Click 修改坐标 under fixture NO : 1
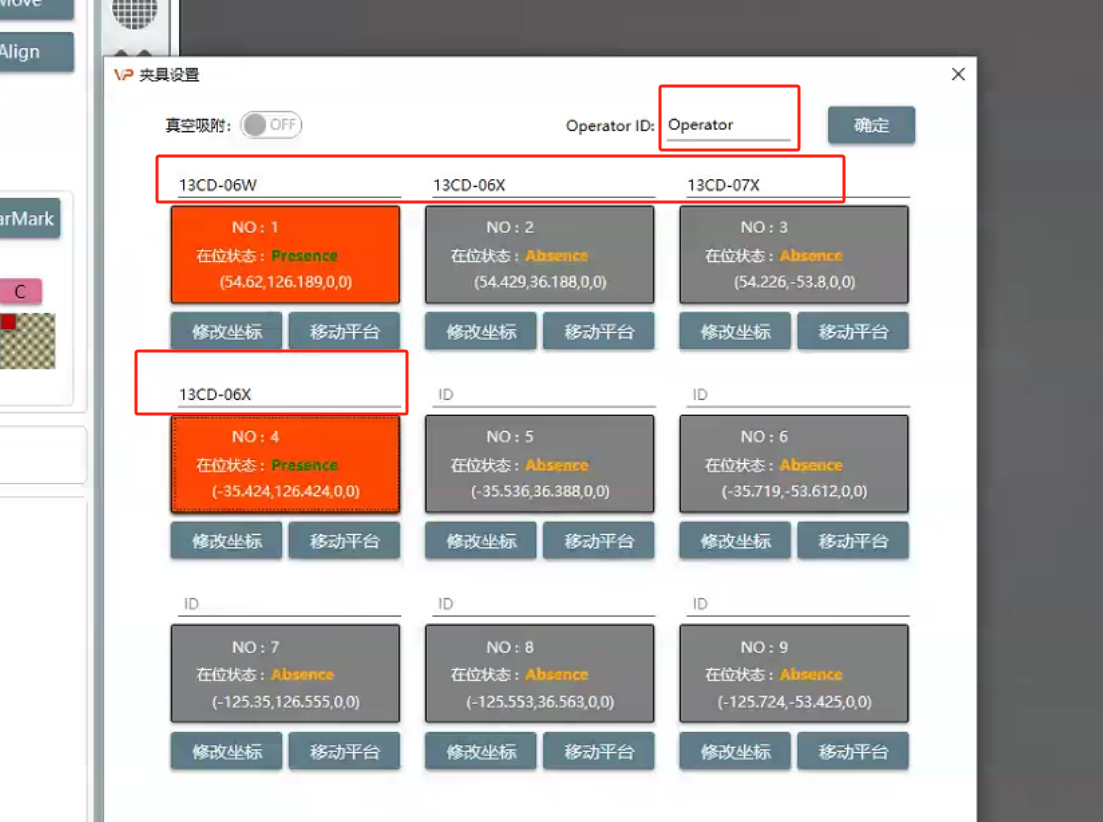 click(x=226, y=332)
